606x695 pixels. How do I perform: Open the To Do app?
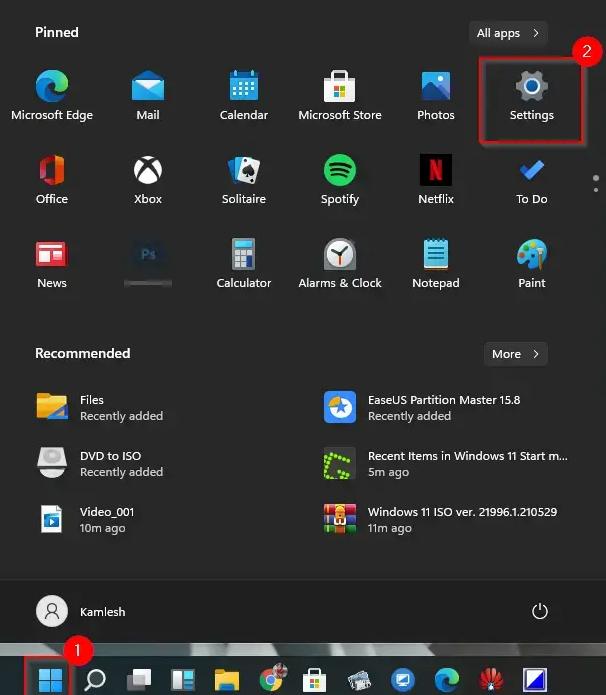click(x=531, y=179)
